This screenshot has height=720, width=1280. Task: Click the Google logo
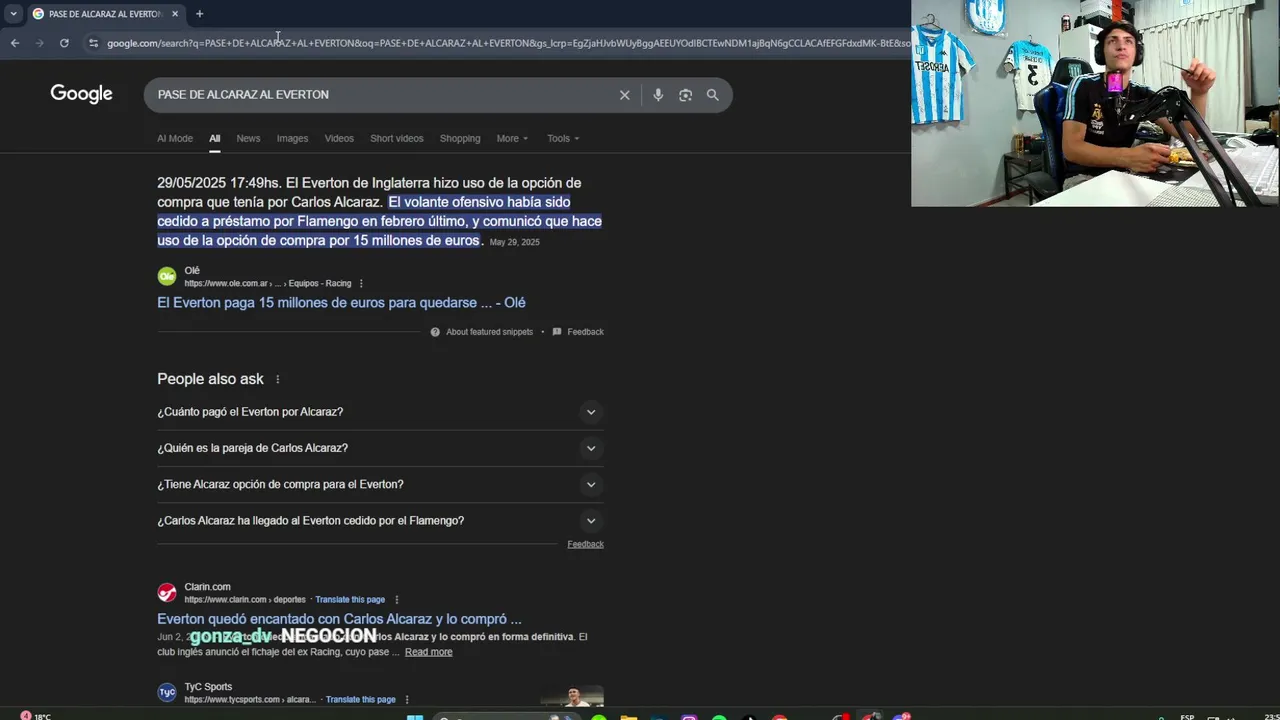coord(81,94)
